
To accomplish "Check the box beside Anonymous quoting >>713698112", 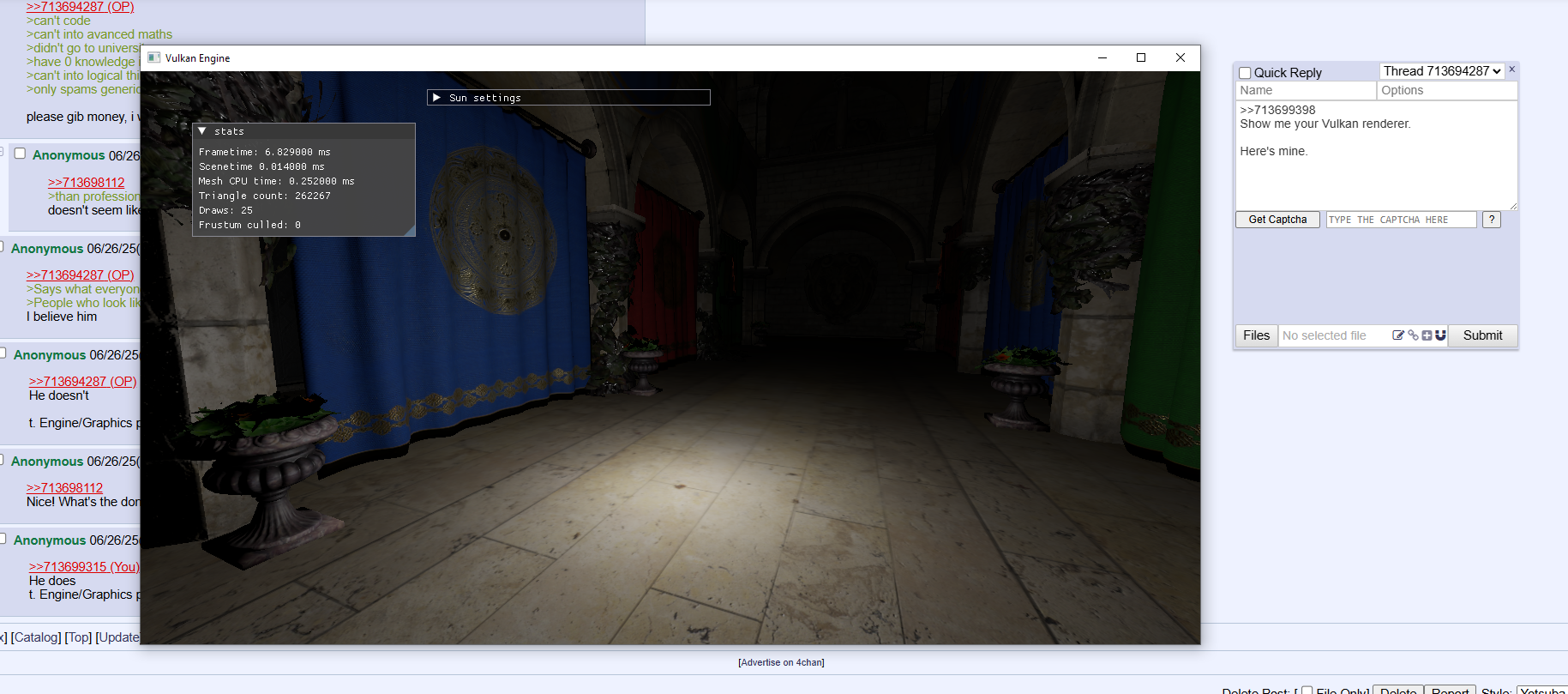I will pyautogui.click(x=20, y=154).
